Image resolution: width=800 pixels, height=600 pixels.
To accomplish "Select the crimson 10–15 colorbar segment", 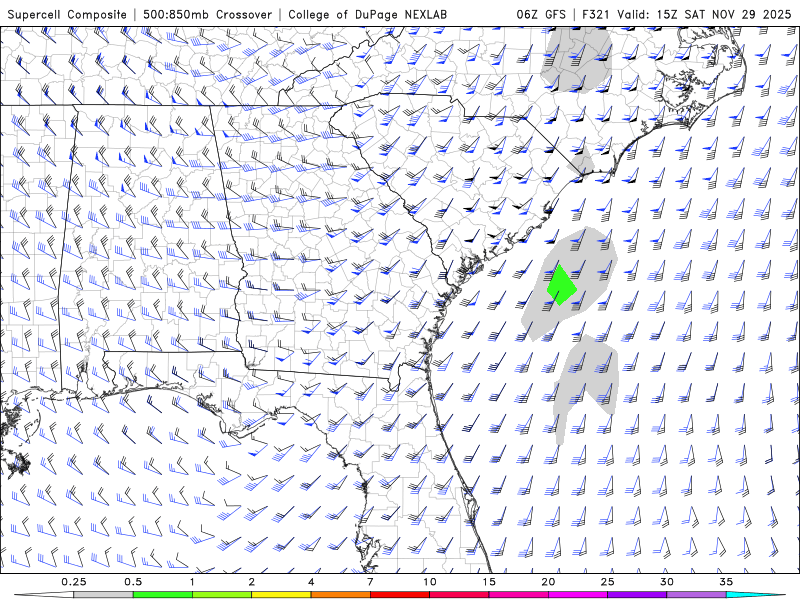I will tap(459, 595).
